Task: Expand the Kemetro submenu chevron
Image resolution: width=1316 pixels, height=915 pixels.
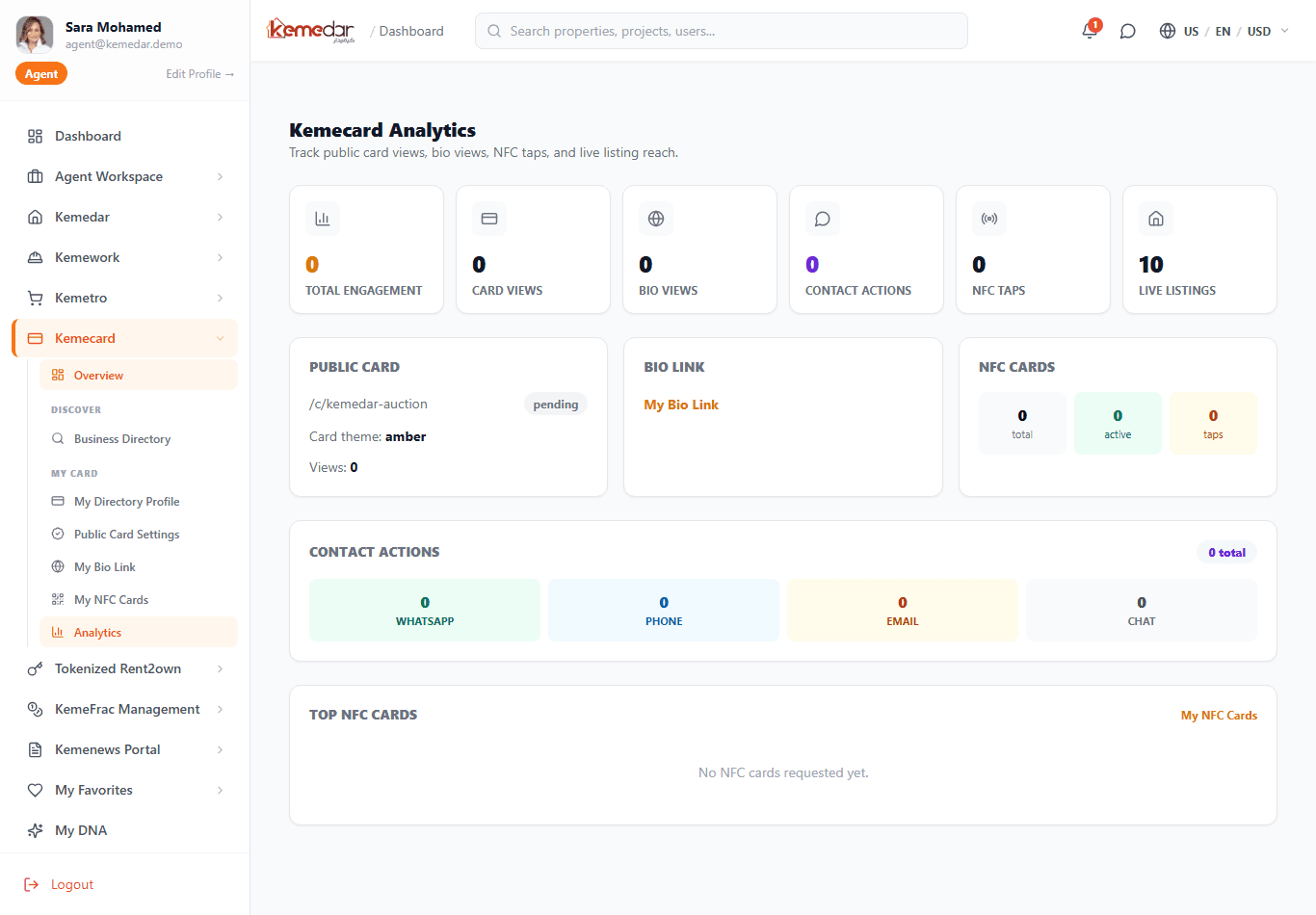Action: coord(221,298)
